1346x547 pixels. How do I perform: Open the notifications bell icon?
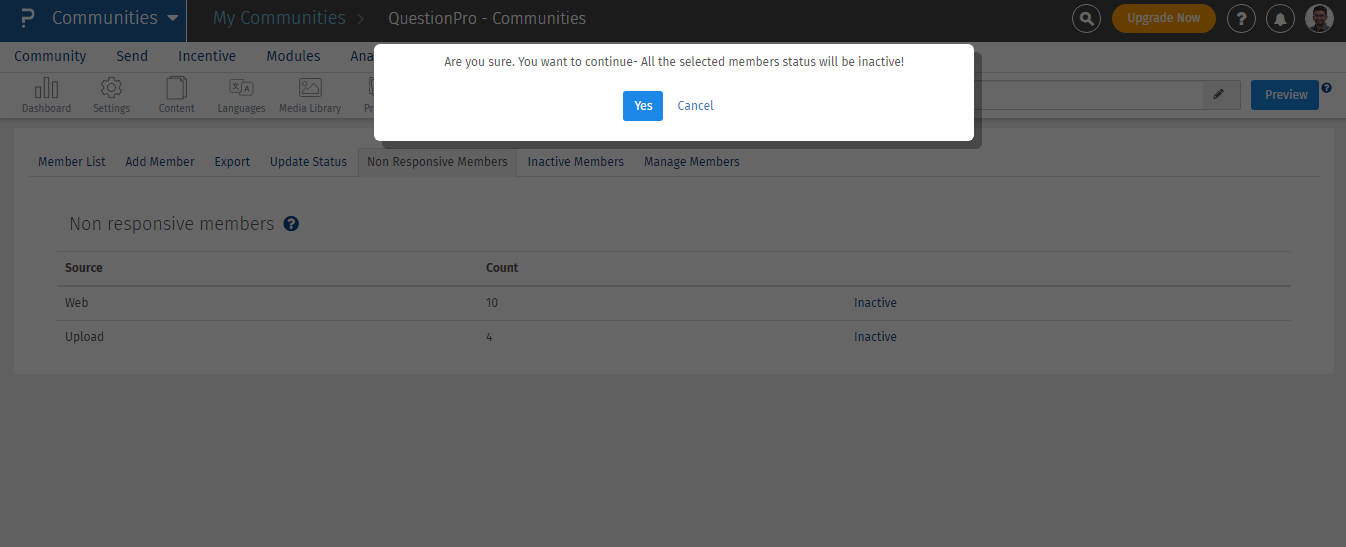(1280, 18)
